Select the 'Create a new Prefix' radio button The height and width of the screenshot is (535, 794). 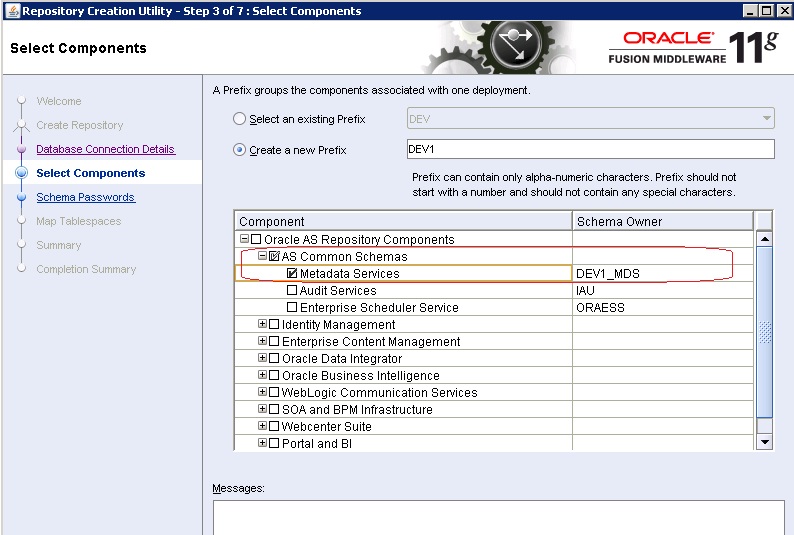[239, 150]
